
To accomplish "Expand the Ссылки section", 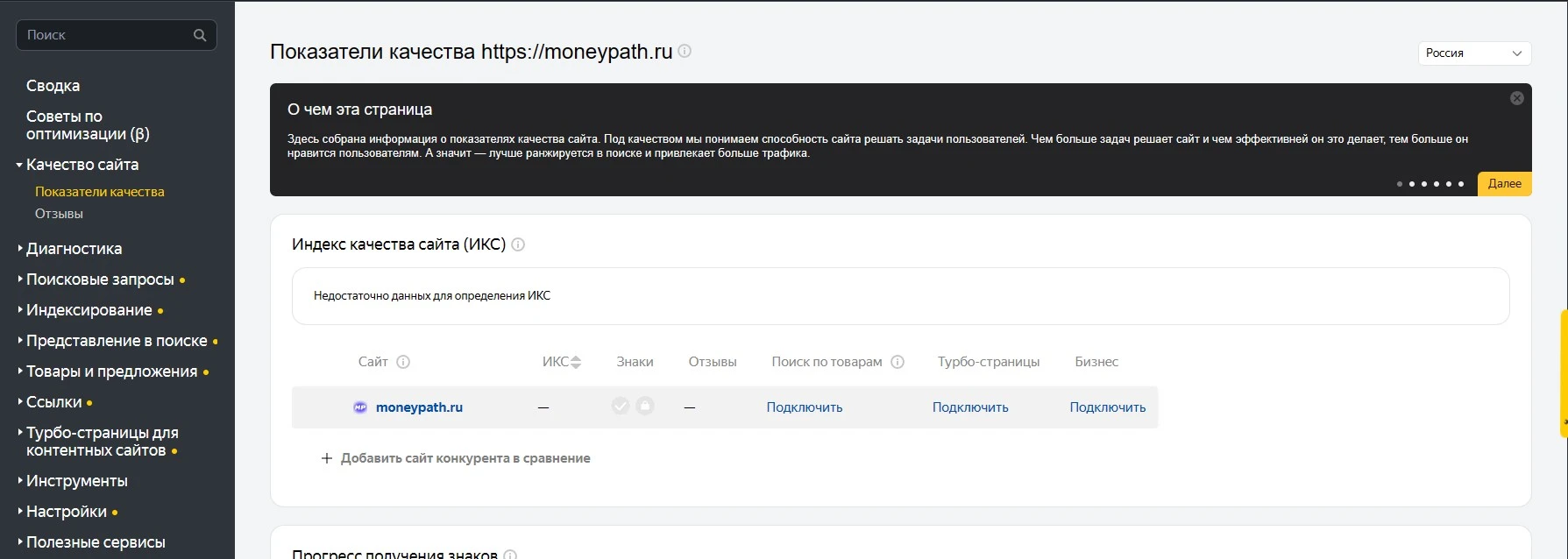I will click(53, 402).
